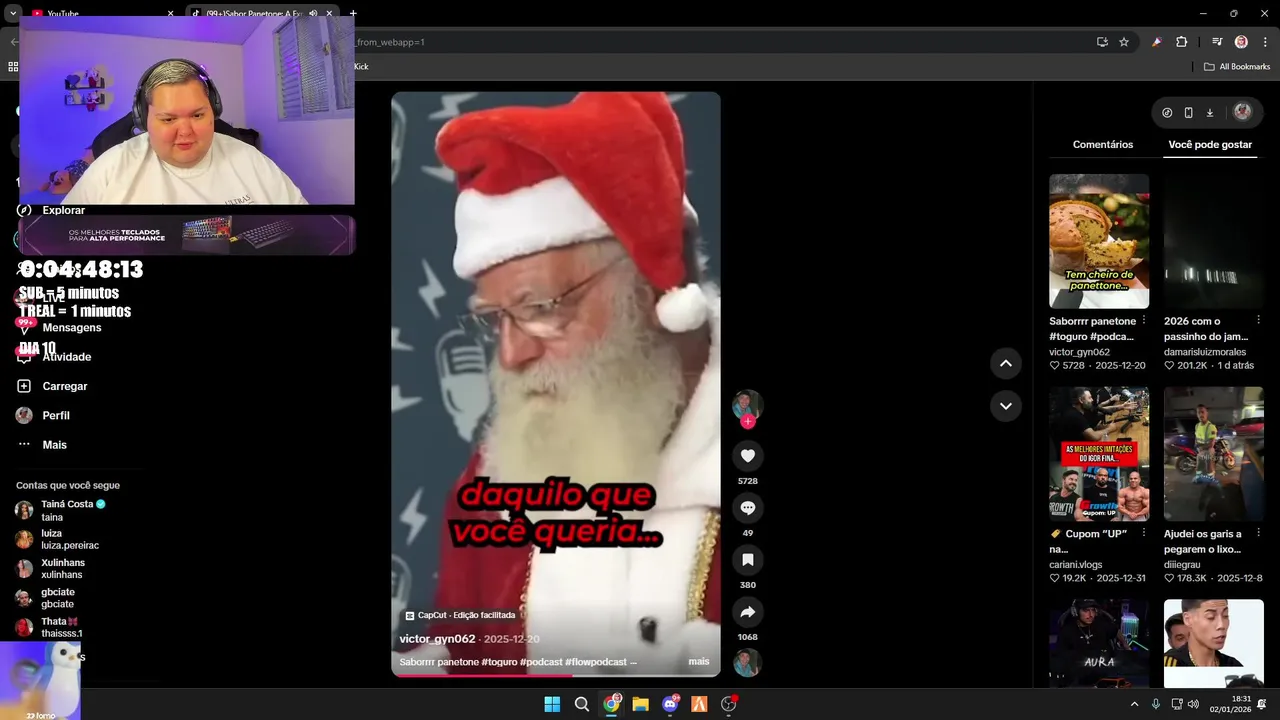Image resolution: width=1280 pixels, height=720 pixels.
Task: Open Mensagens in the sidebar
Action: tap(72, 327)
